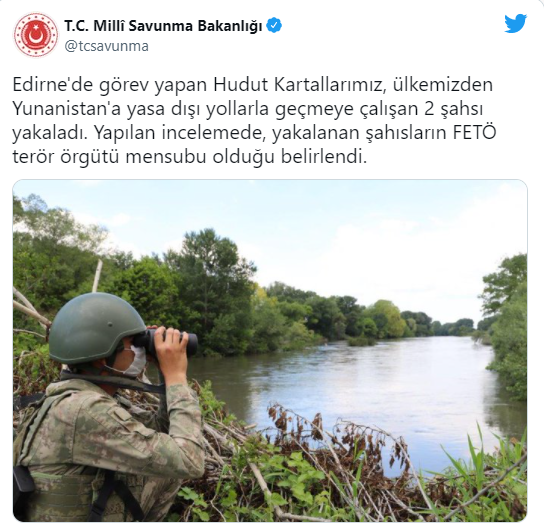Click the blue verified badge
This screenshot has width=544, height=524.
click(x=274, y=26)
